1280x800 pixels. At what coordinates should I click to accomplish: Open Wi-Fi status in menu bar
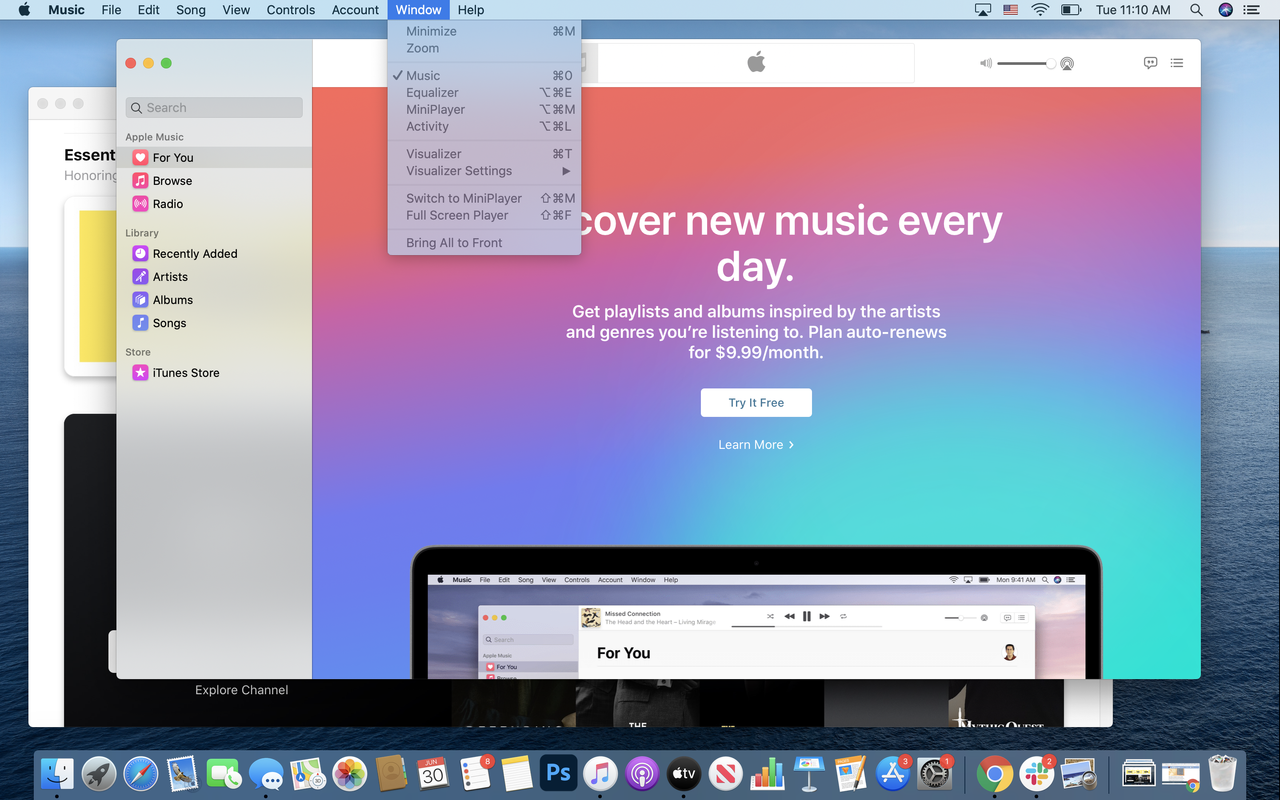coord(1040,10)
